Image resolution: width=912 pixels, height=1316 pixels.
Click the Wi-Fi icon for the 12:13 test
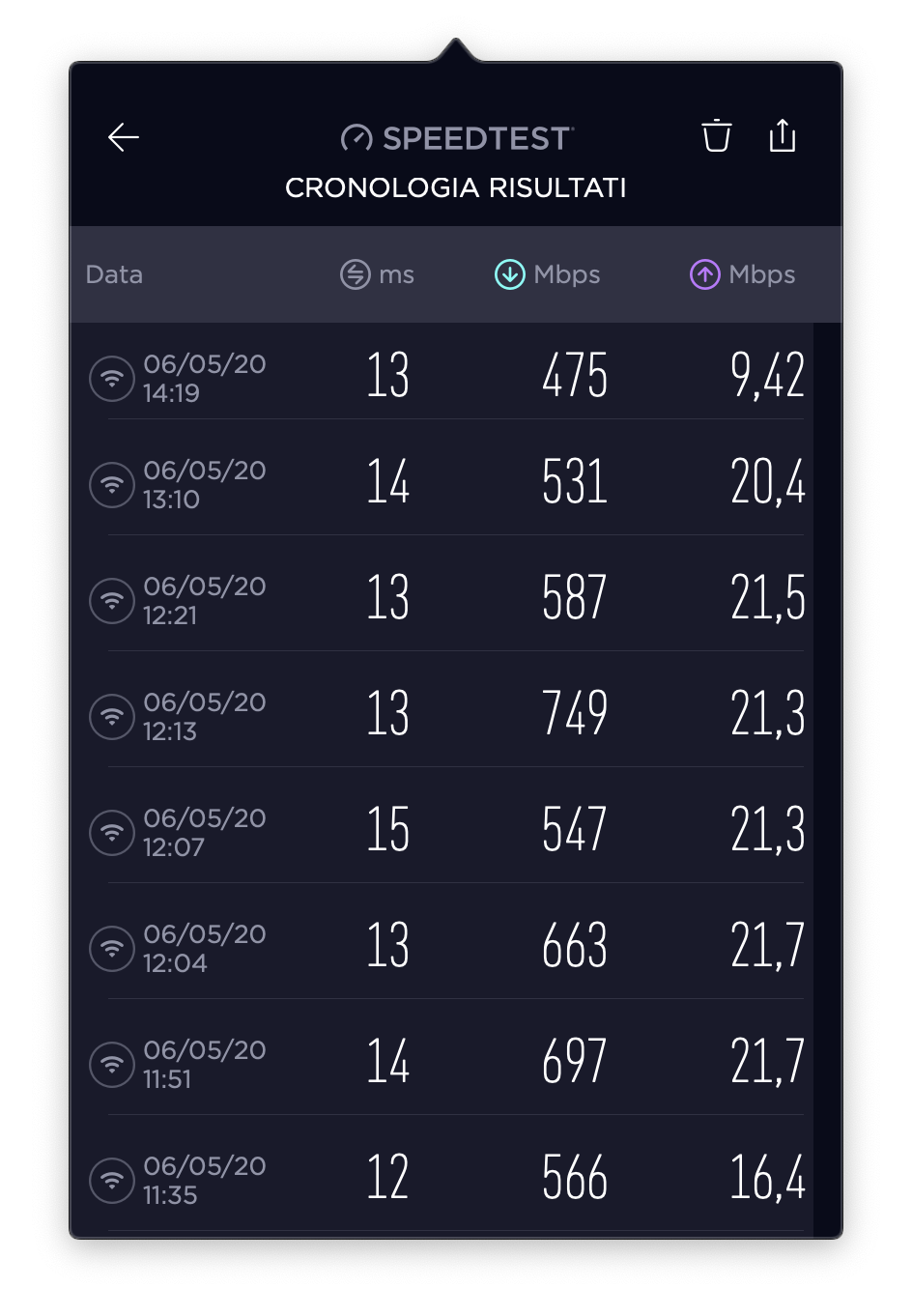(x=112, y=716)
